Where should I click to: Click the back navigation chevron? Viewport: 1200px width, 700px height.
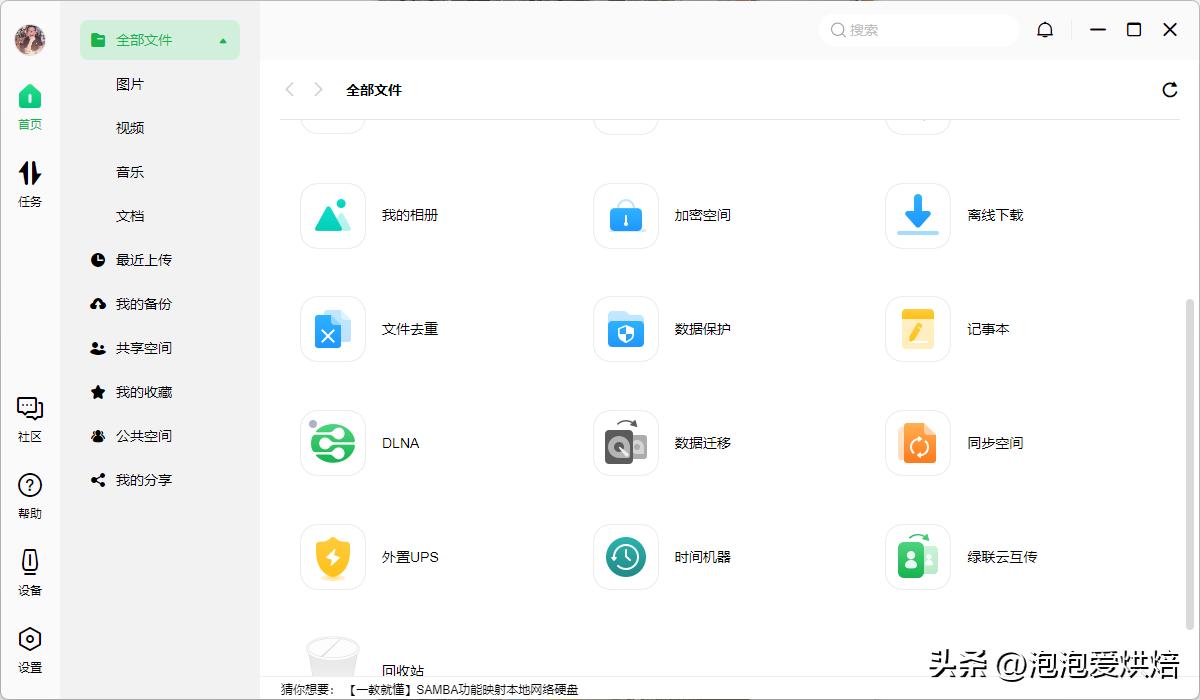(x=289, y=89)
